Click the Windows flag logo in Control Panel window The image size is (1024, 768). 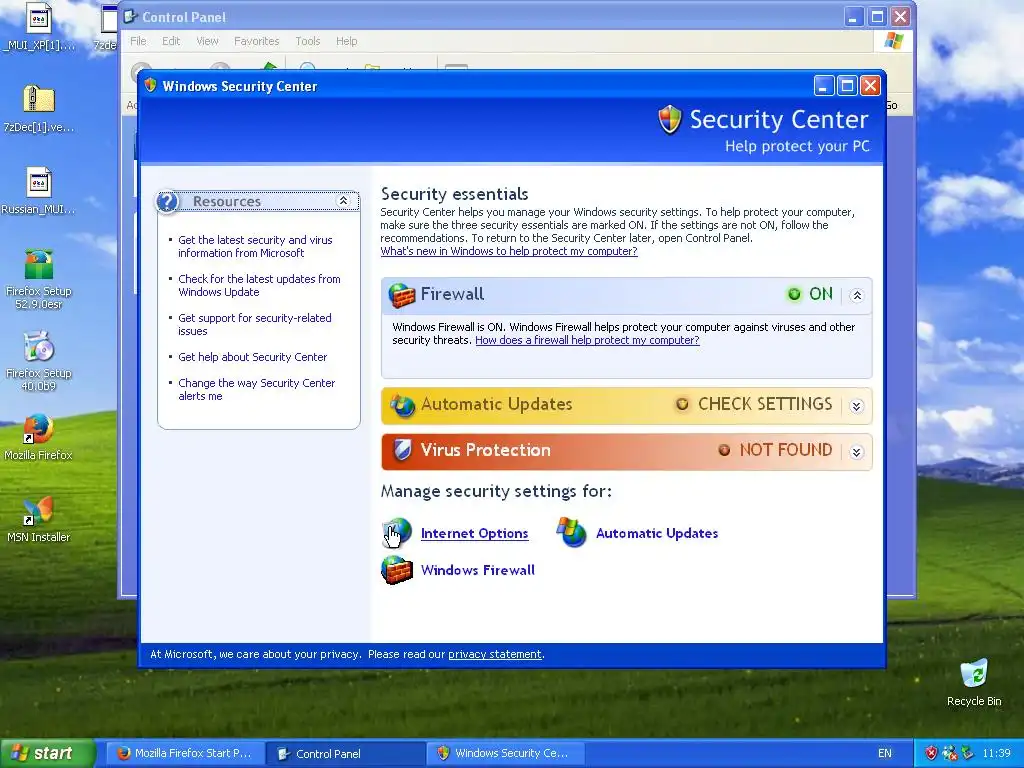893,41
